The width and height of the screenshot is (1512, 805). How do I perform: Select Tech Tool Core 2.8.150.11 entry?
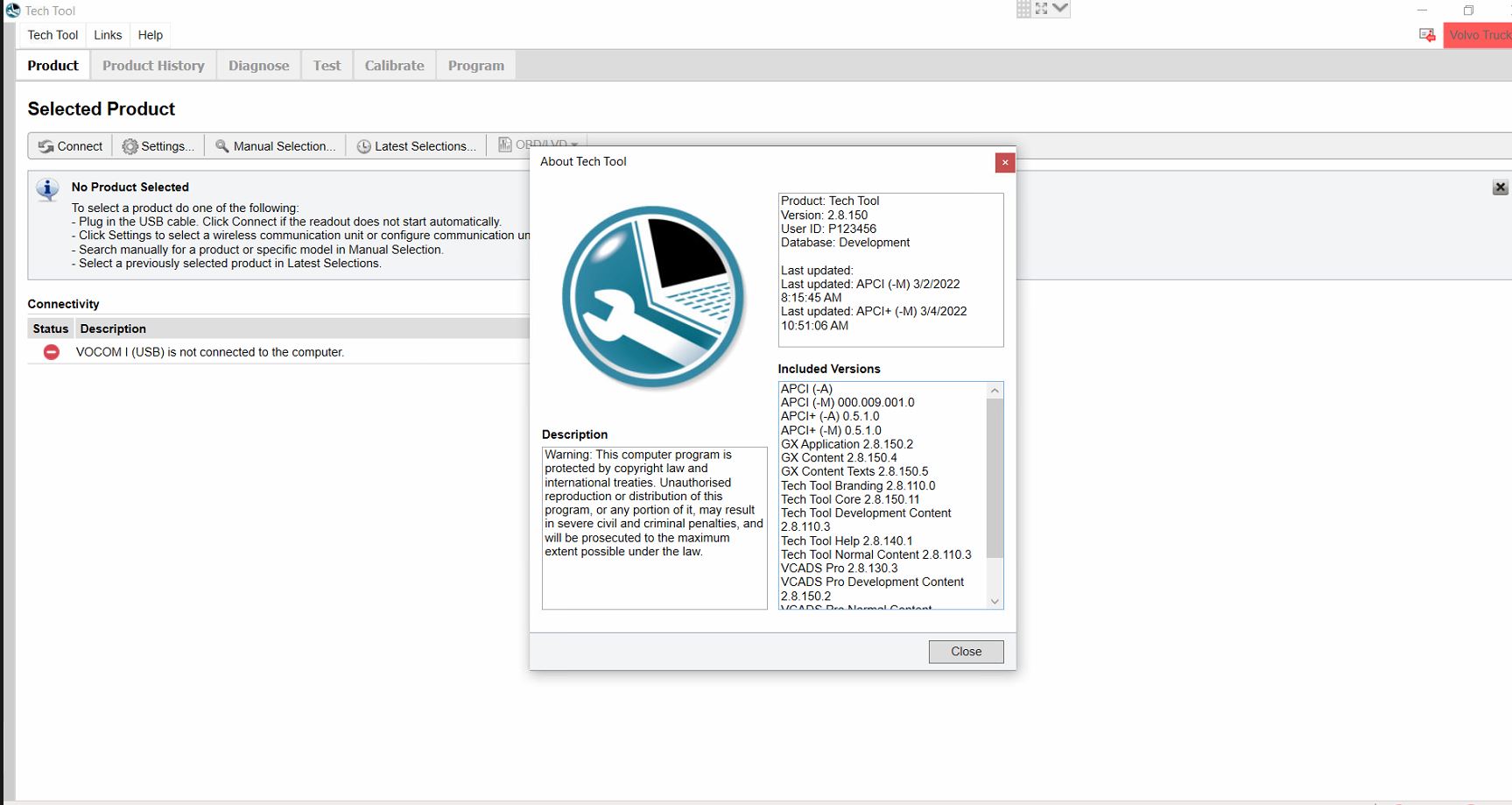pyautogui.click(x=850, y=499)
